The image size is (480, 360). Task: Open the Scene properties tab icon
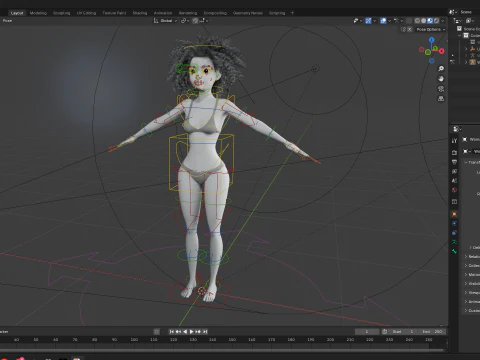(x=454, y=180)
